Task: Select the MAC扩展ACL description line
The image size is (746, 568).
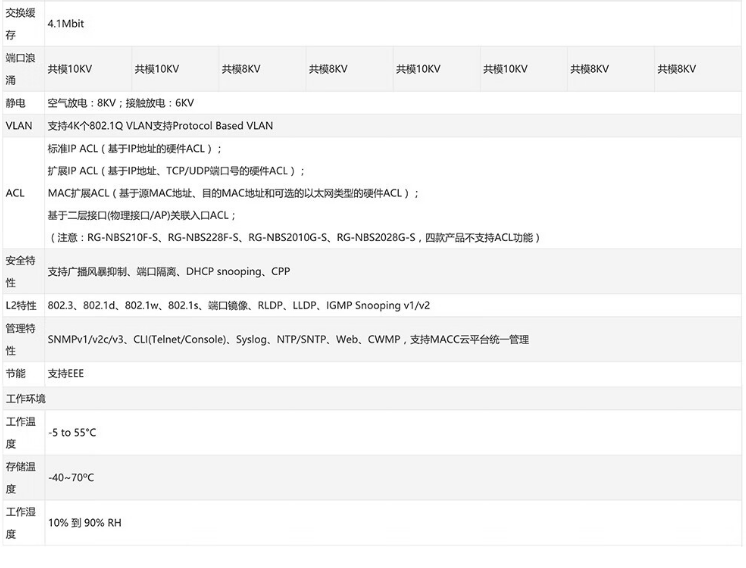Action: coord(233,193)
